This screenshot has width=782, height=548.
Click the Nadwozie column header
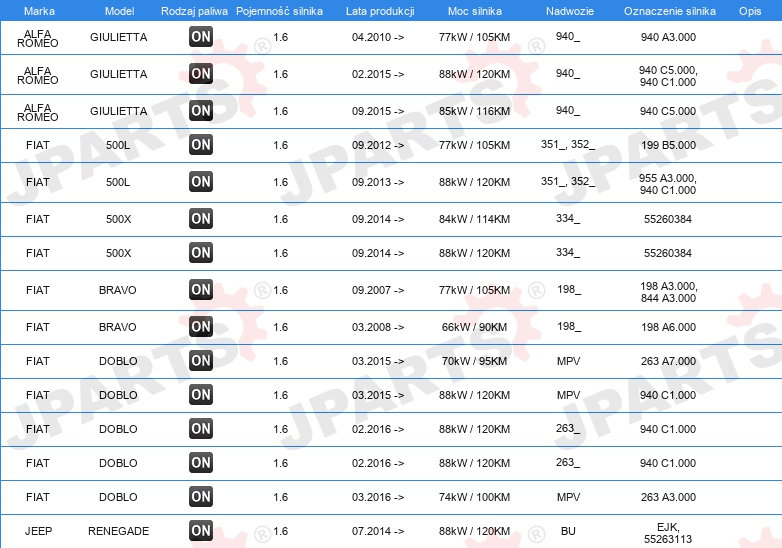click(570, 11)
